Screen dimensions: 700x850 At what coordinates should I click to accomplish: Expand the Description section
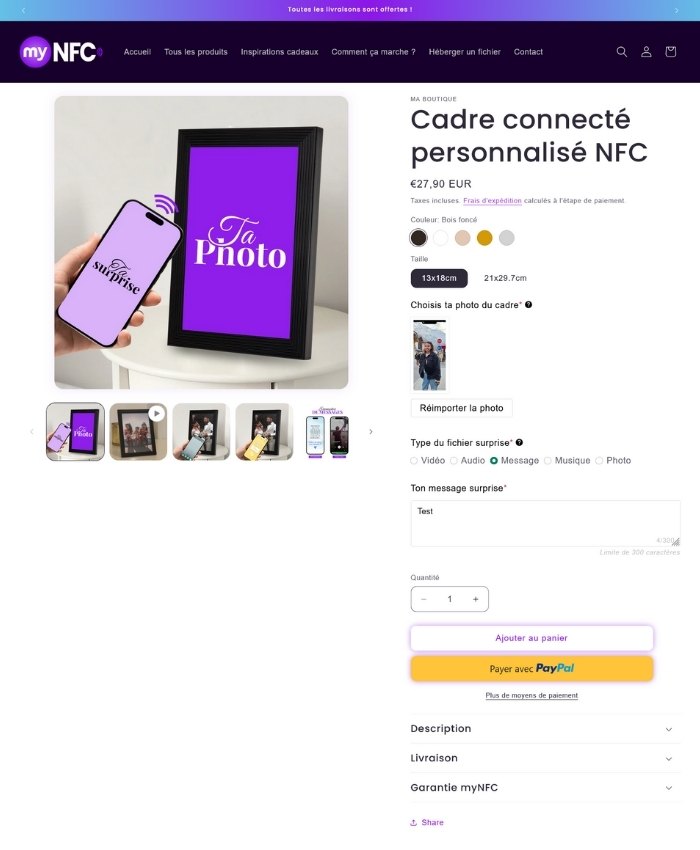[x=545, y=729]
